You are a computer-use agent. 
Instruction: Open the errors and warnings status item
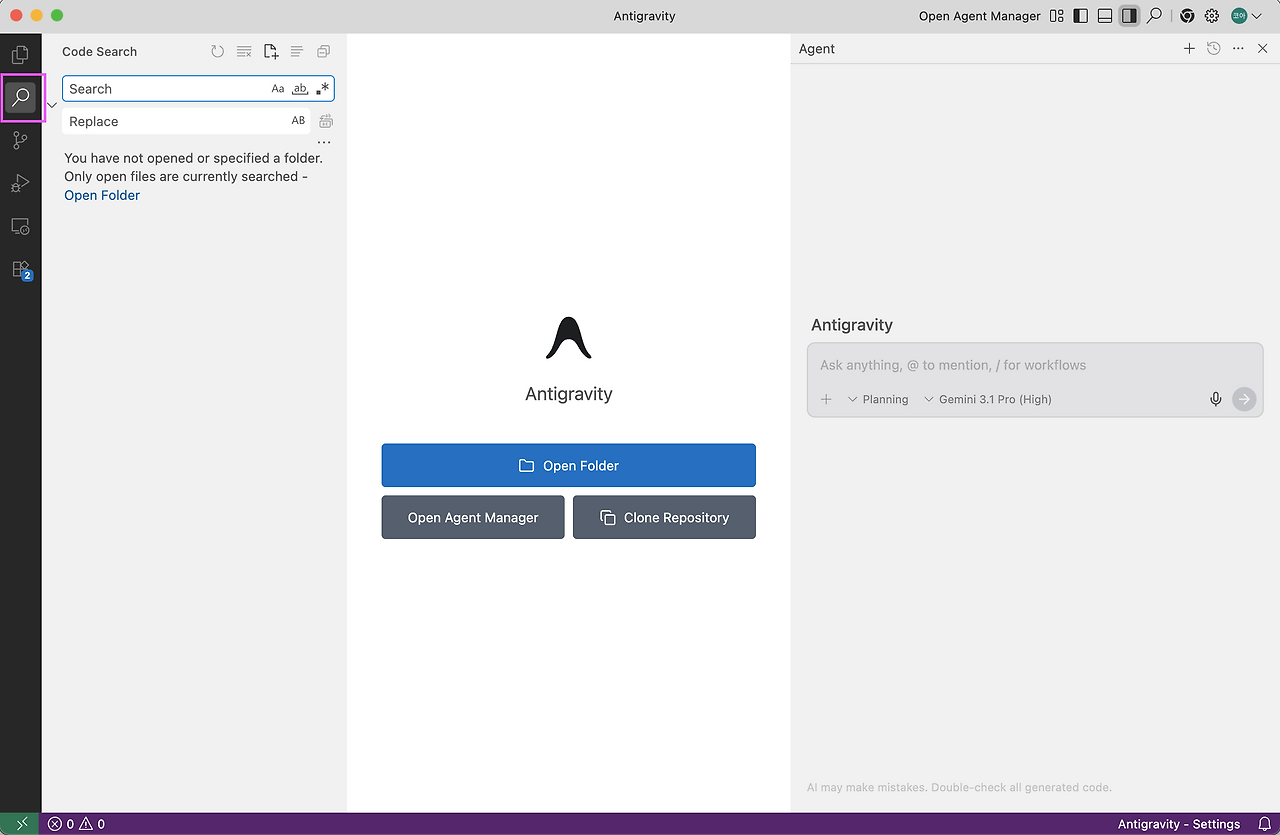tap(77, 824)
